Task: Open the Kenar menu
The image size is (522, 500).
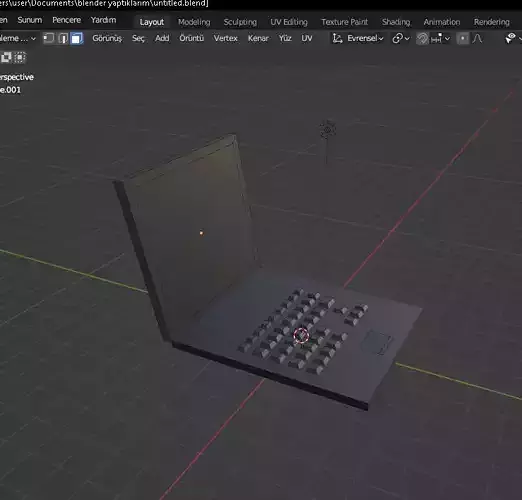Action: pos(258,38)
